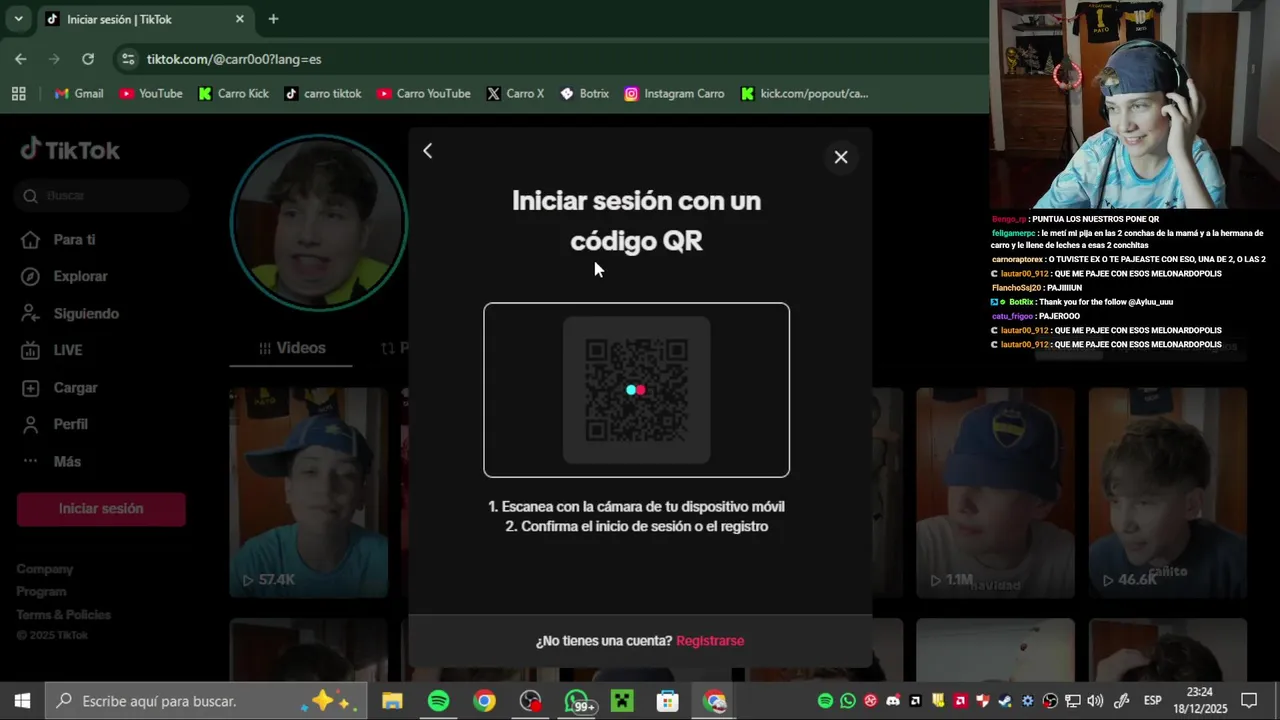The width and height of the screenshot is (1280, 720).
Task: Open the Carro YouTube bookmark
Action: click(x=423, y=93)
